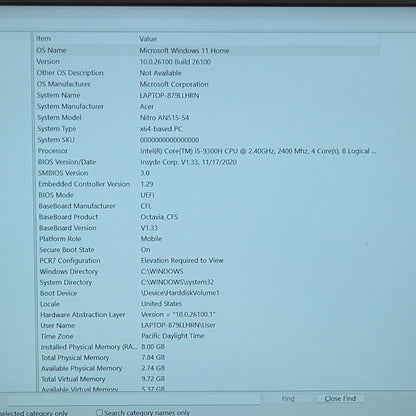Select Other OS Description row
Image resolution: width=416 pixels, height=416 pixels.
coord(207,73)
